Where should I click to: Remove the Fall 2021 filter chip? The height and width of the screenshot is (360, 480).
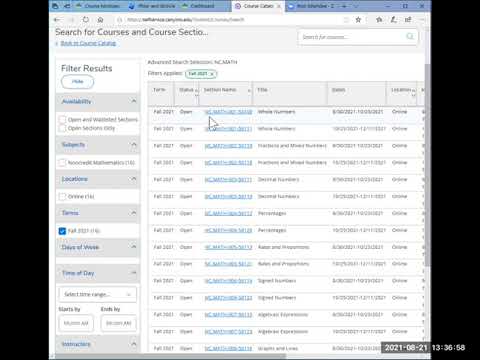coord(212,74)
